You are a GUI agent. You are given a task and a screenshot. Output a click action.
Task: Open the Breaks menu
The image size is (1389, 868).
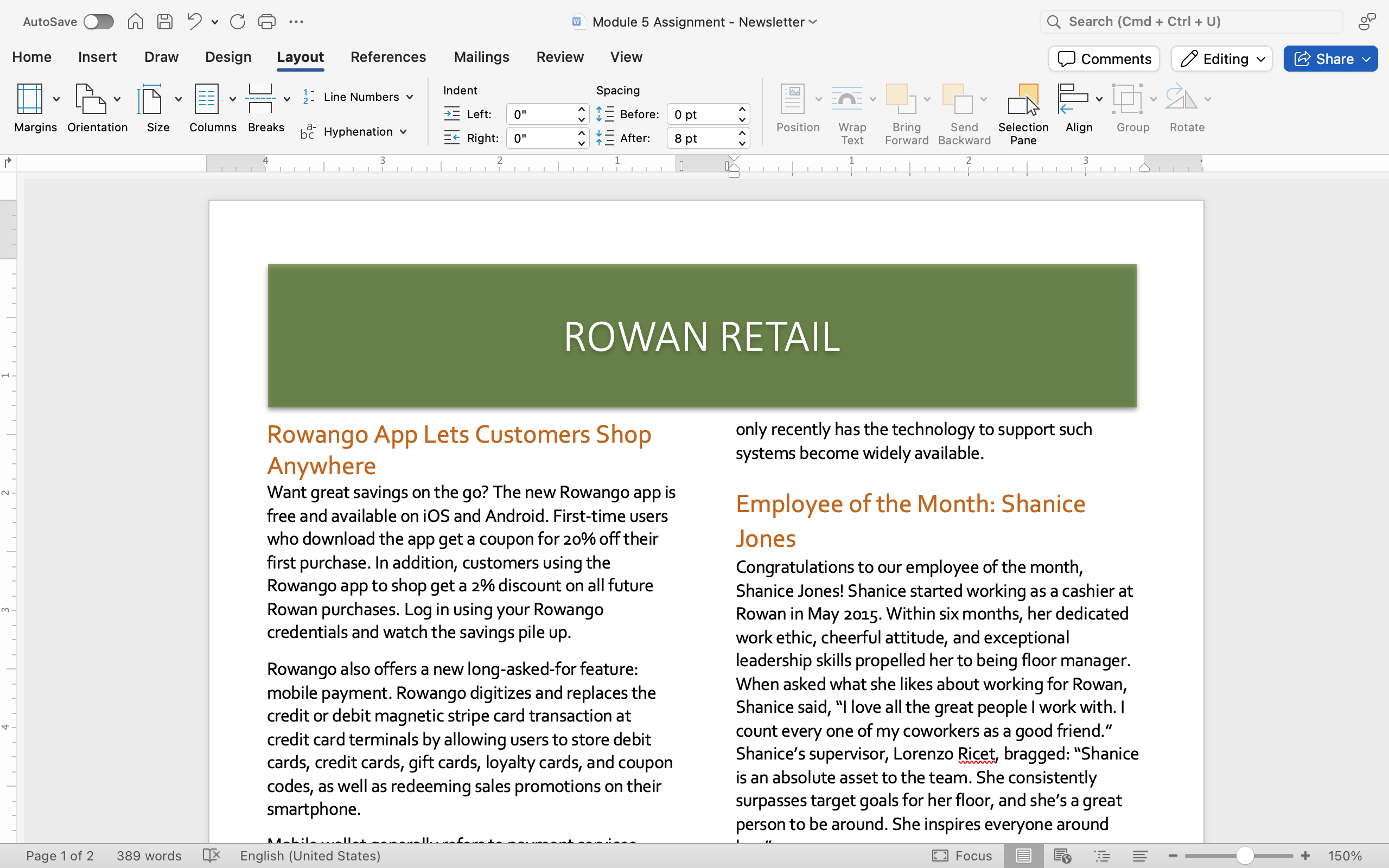266,108
